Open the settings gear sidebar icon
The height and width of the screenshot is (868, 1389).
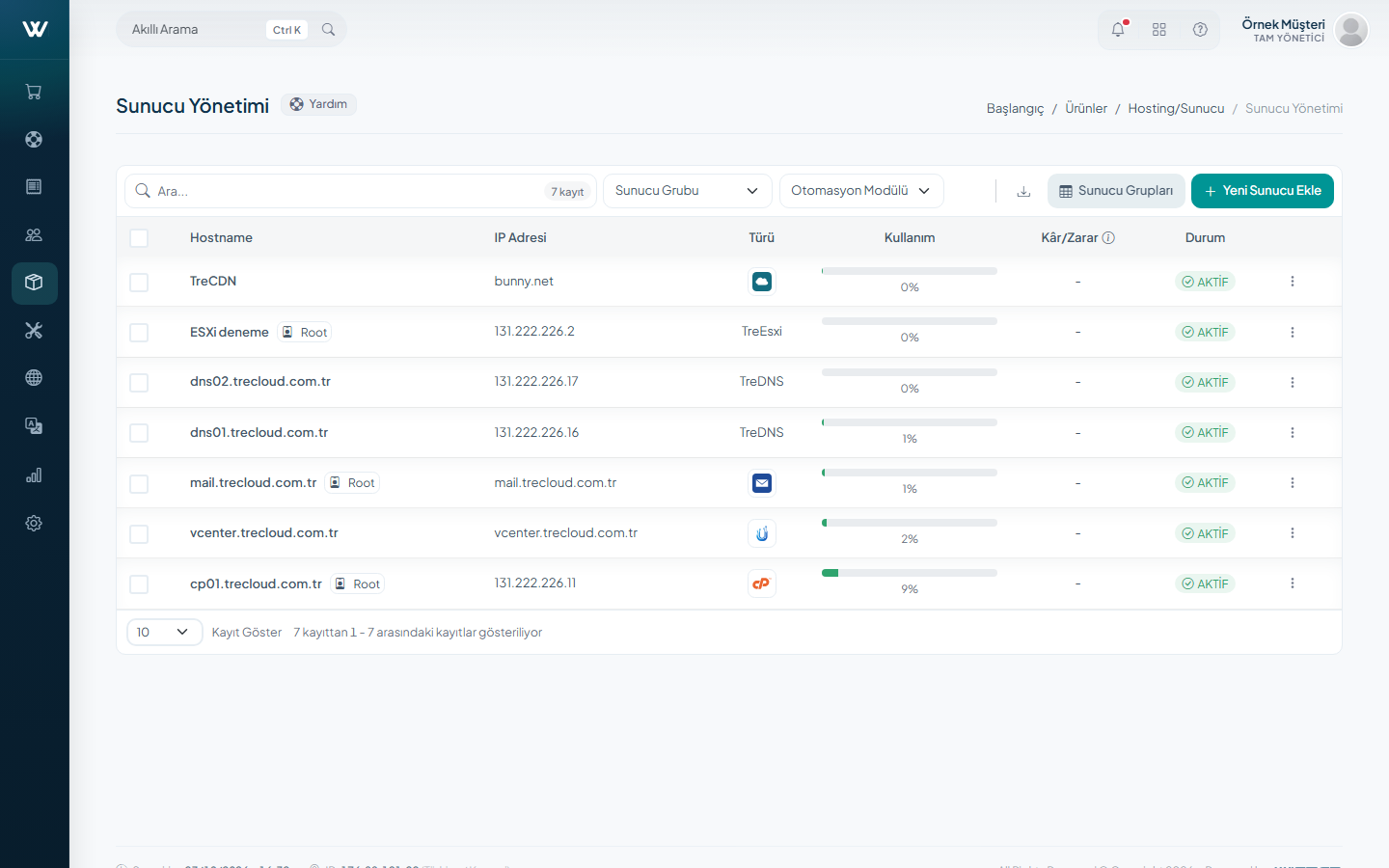(x=34, y=523)
